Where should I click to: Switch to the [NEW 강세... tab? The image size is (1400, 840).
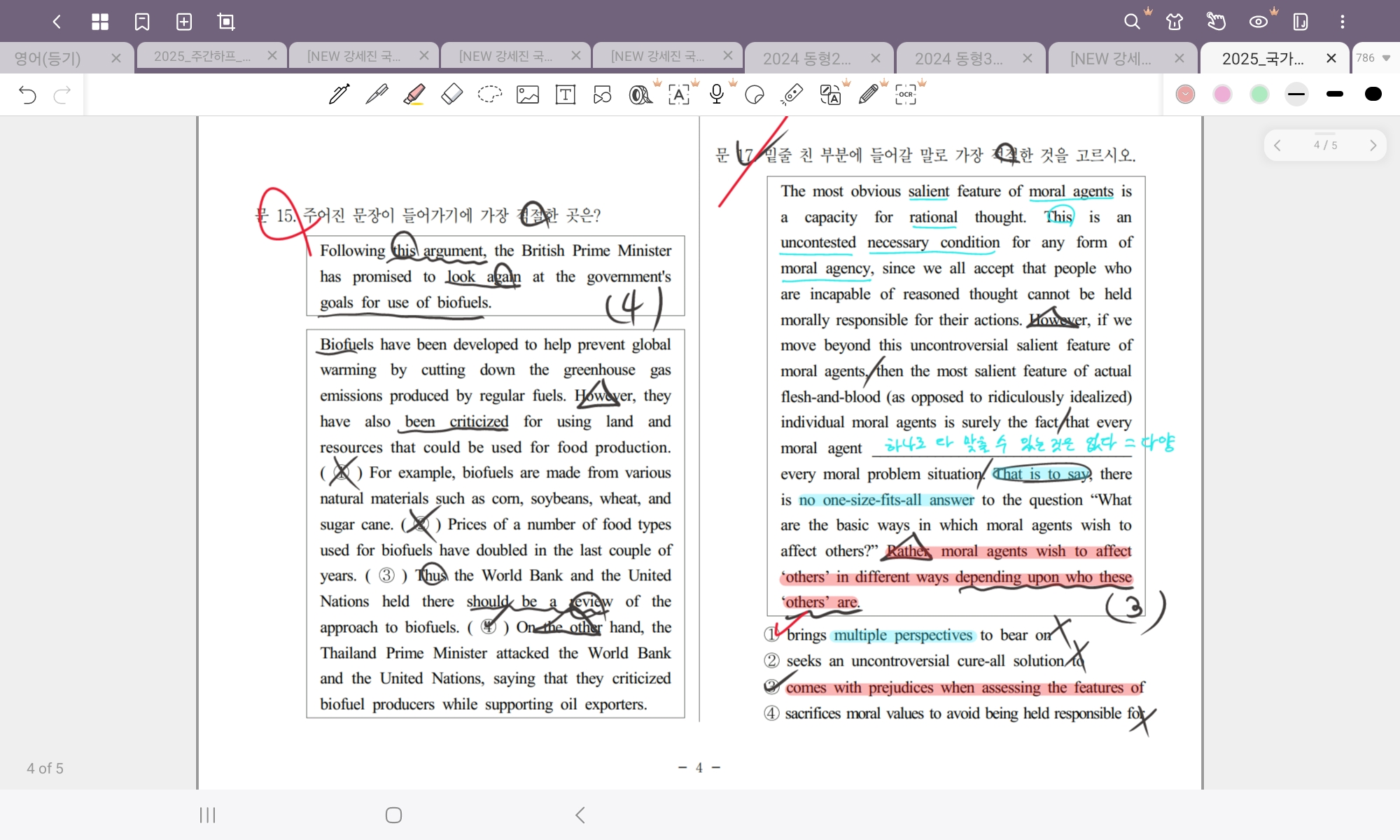[1110, 59]
